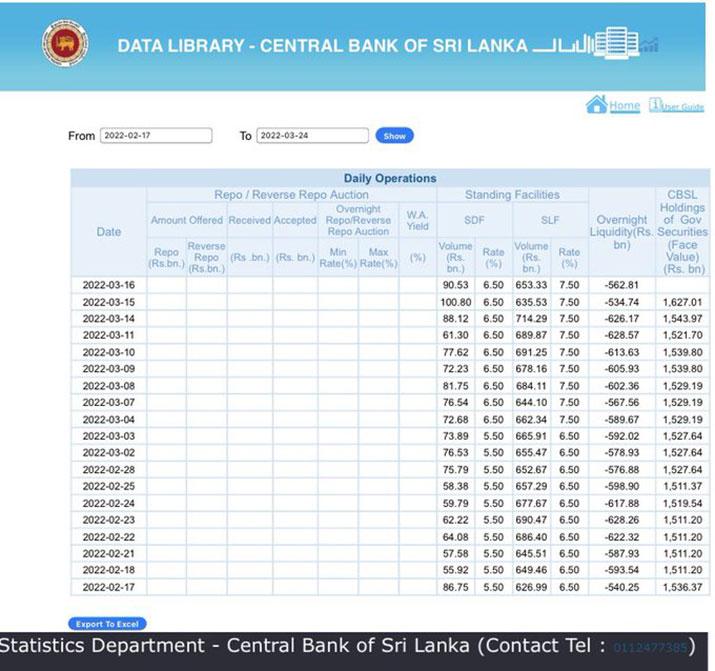Viewport: 715px width, 671px height.
Task: Click CBSL holdings value 1,519.54
Action: (682, 503)
